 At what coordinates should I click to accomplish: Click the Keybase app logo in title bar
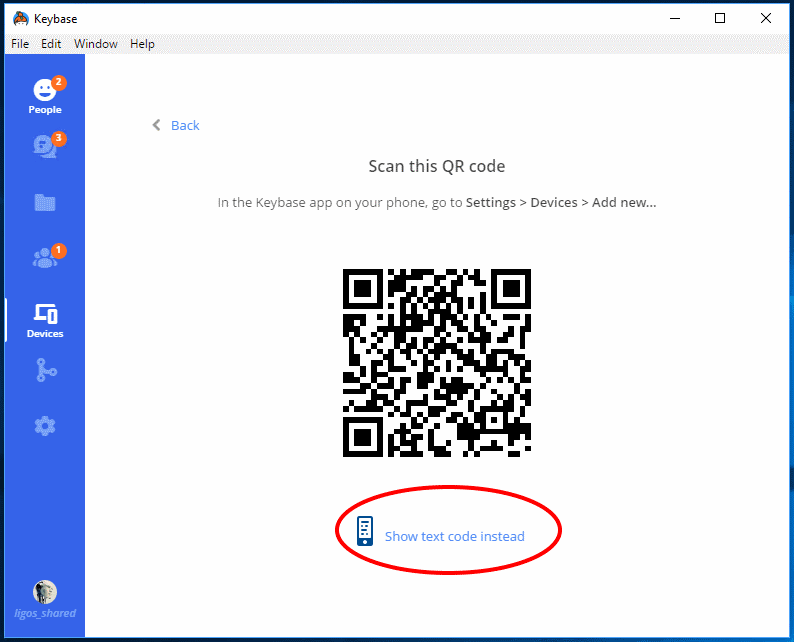pyautogui.click(x=21, y=19)
